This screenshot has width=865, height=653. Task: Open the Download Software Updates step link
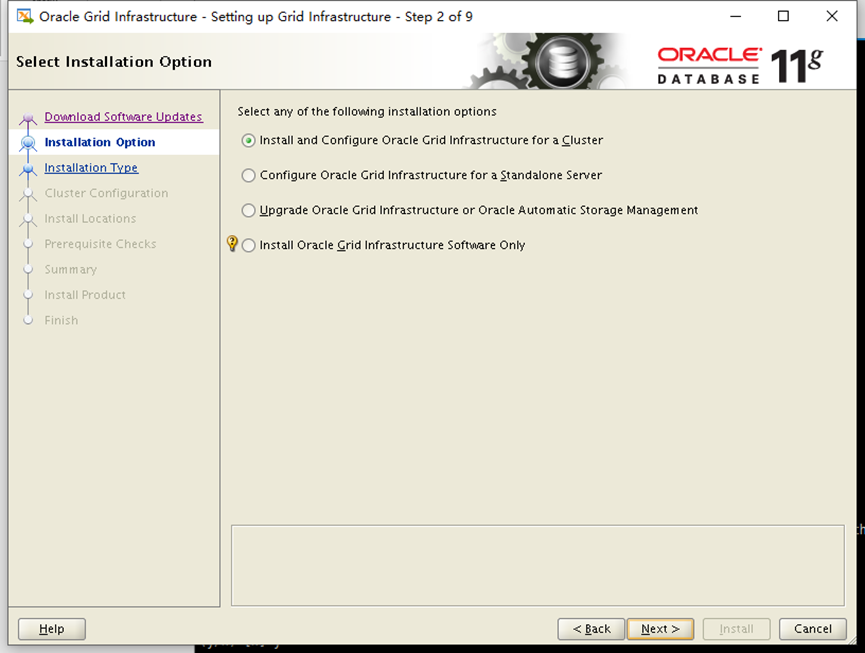point(123,117)
